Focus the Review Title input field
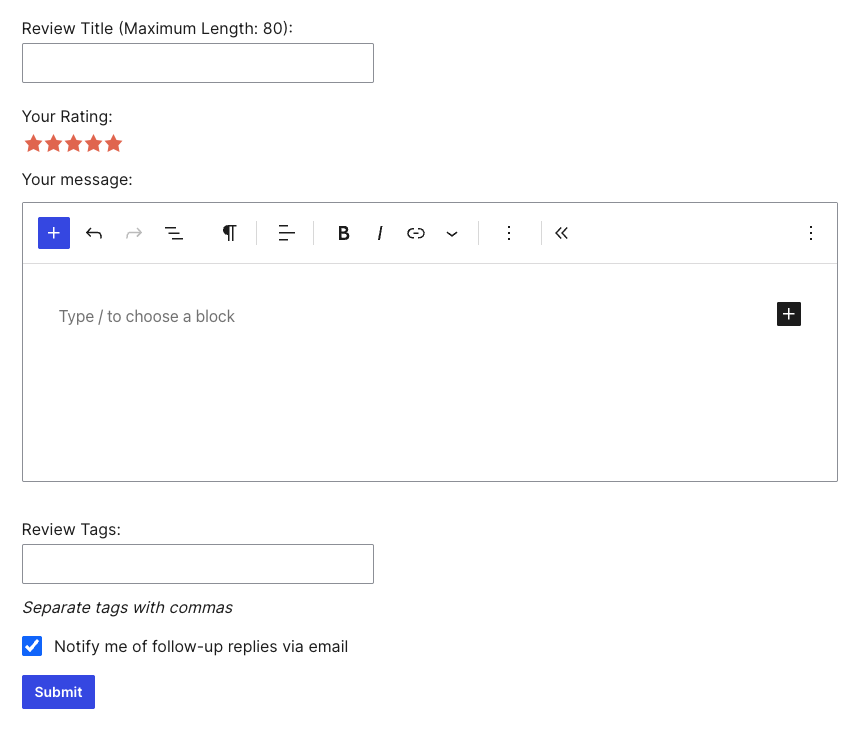This screenshot has height=730, width=862. [198, 63]
